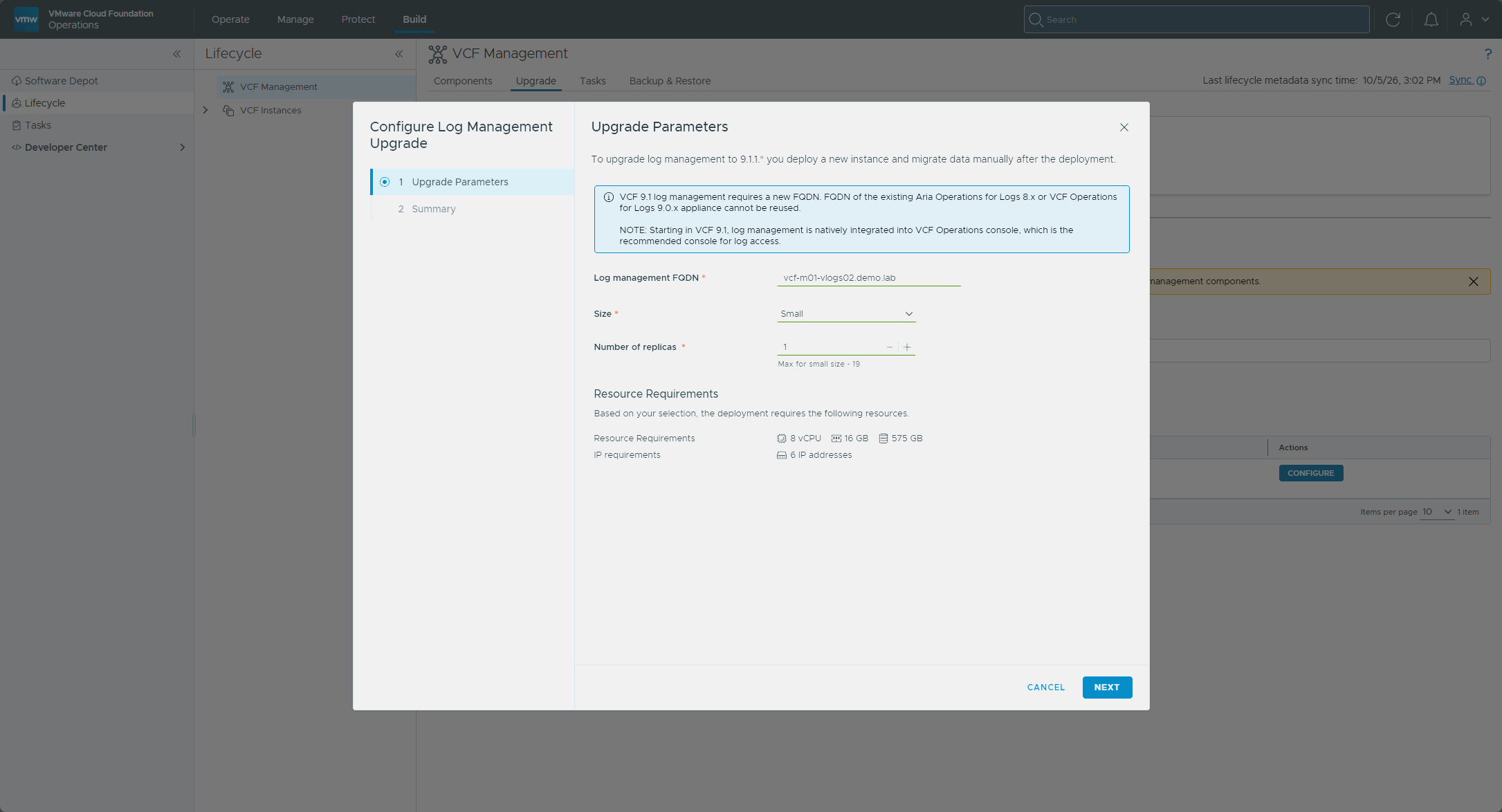Increase number of replicas with plus
Viewport: 1502px width, 812px height.
pyautogui.click(x=907, y=347)
